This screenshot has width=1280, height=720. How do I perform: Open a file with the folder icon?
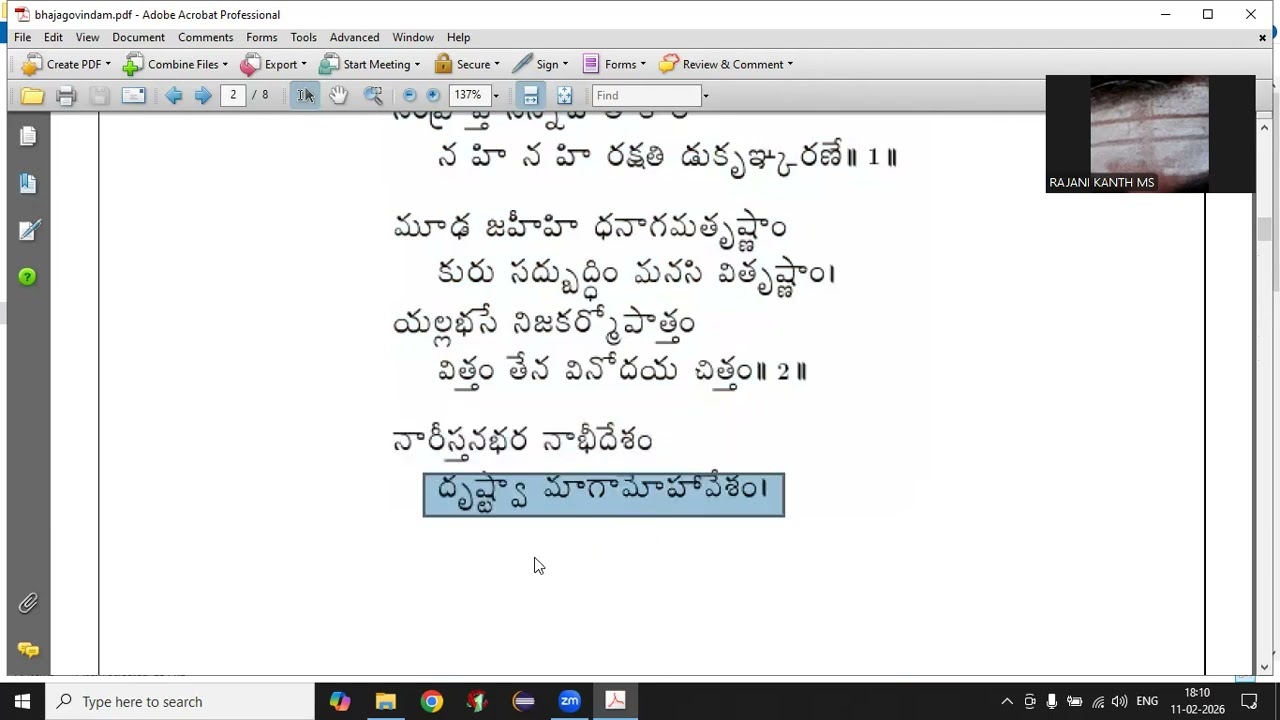(x=32, y=96)
